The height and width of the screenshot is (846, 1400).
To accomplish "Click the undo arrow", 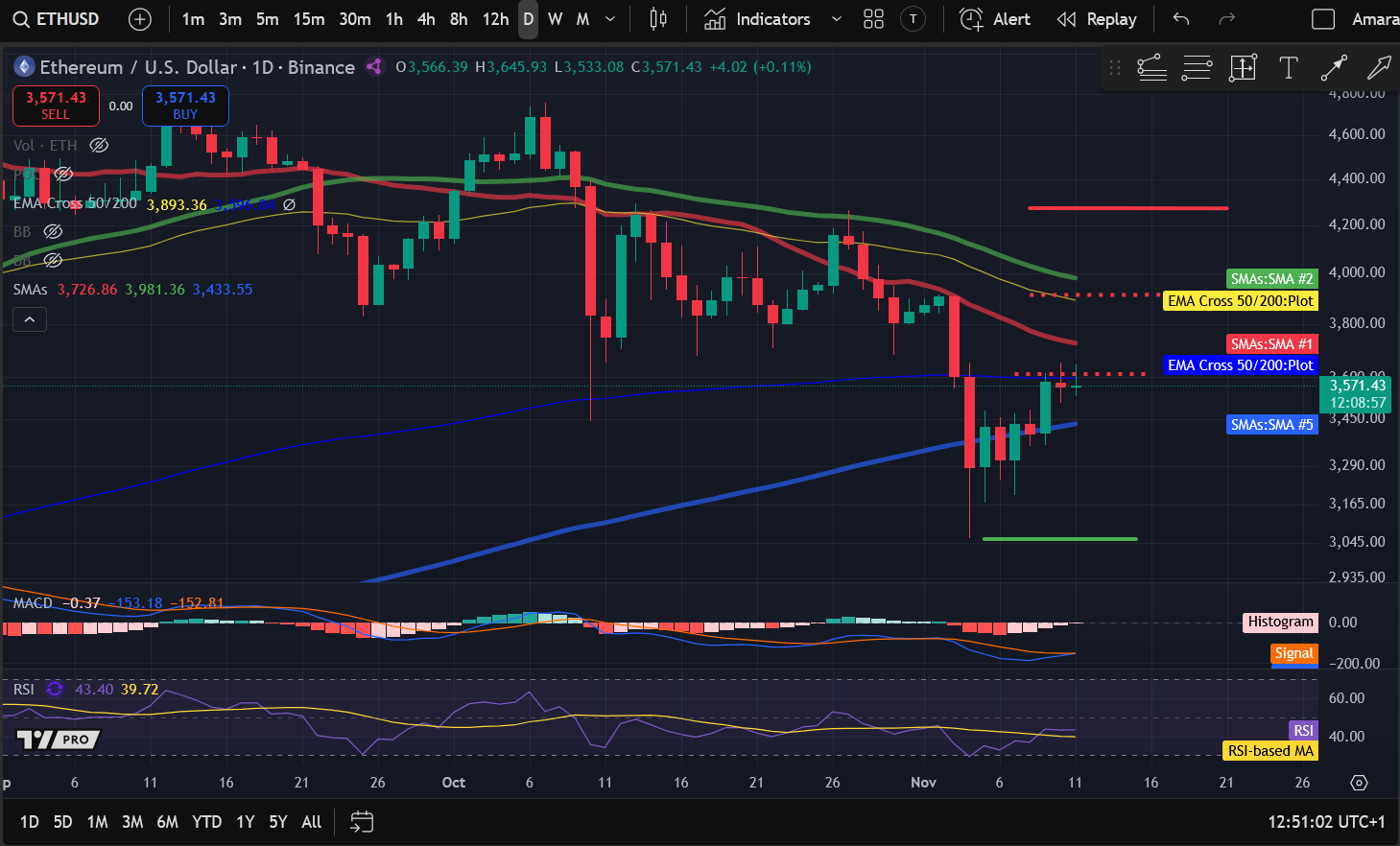I will (1179, 18).
